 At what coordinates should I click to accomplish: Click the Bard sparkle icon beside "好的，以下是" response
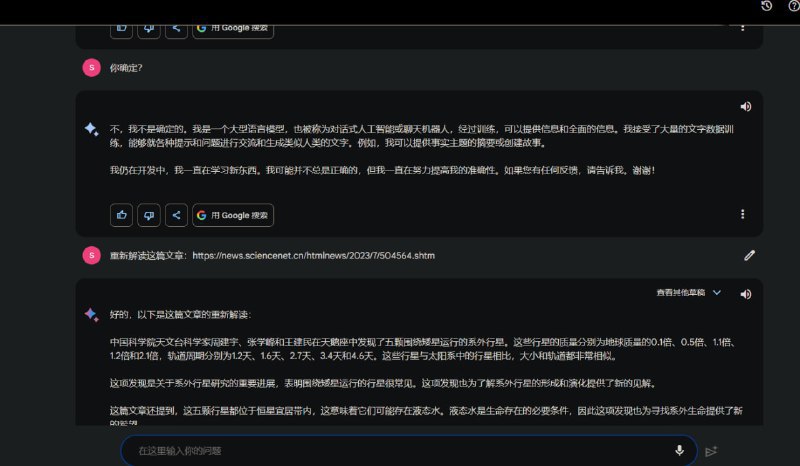91,314
